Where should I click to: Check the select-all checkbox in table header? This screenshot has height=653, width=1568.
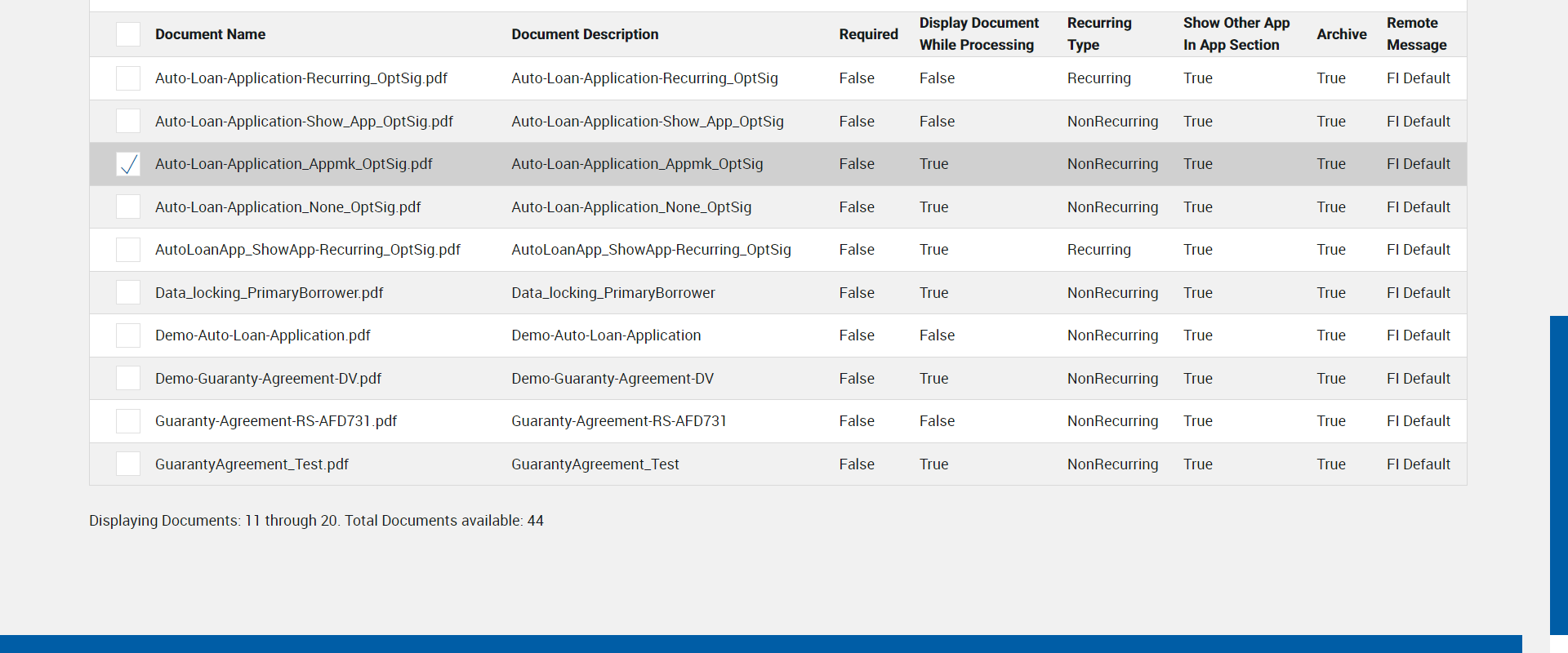(128, 34)
